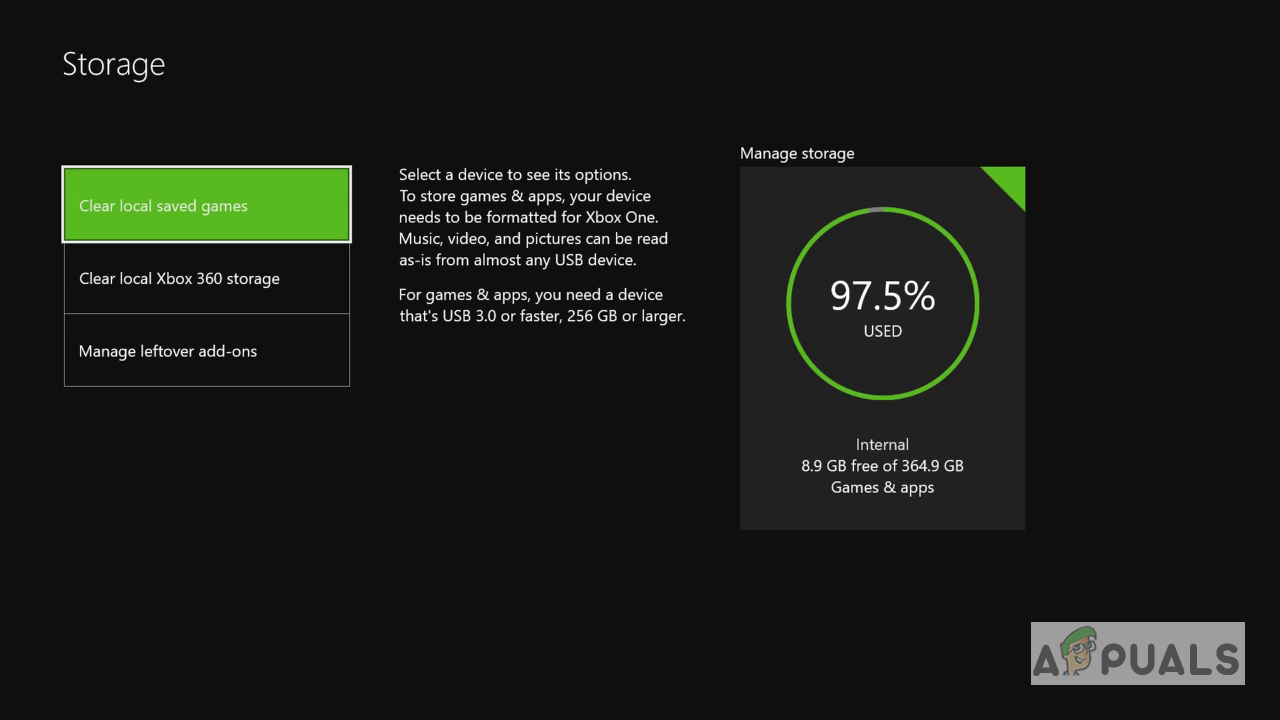This screenshot has width=1280, height=720.
Task: Open Manage leftover add-ons
Action: pos(206,350)
